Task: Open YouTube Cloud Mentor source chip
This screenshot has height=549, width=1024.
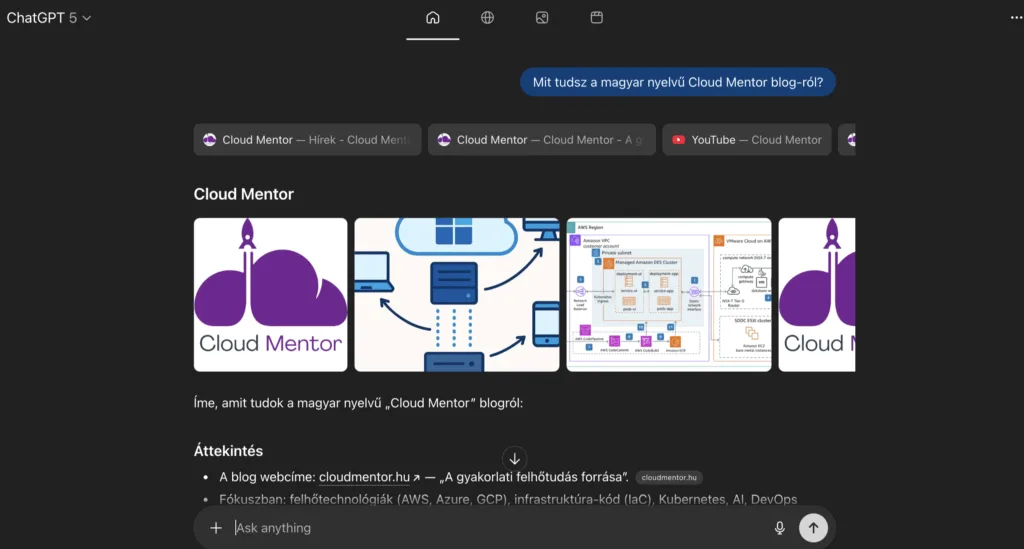Action: (x=746, y=140)
